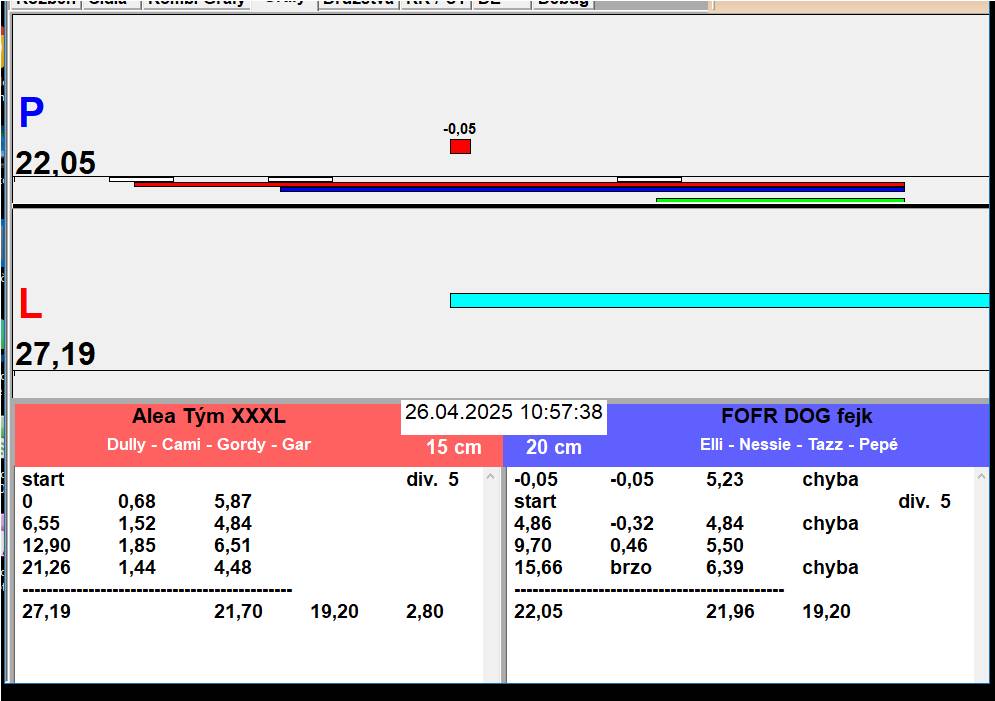Click the date and time field 26.04.2025
Viewport: 995px width, 701px height.
coord(503,412)
